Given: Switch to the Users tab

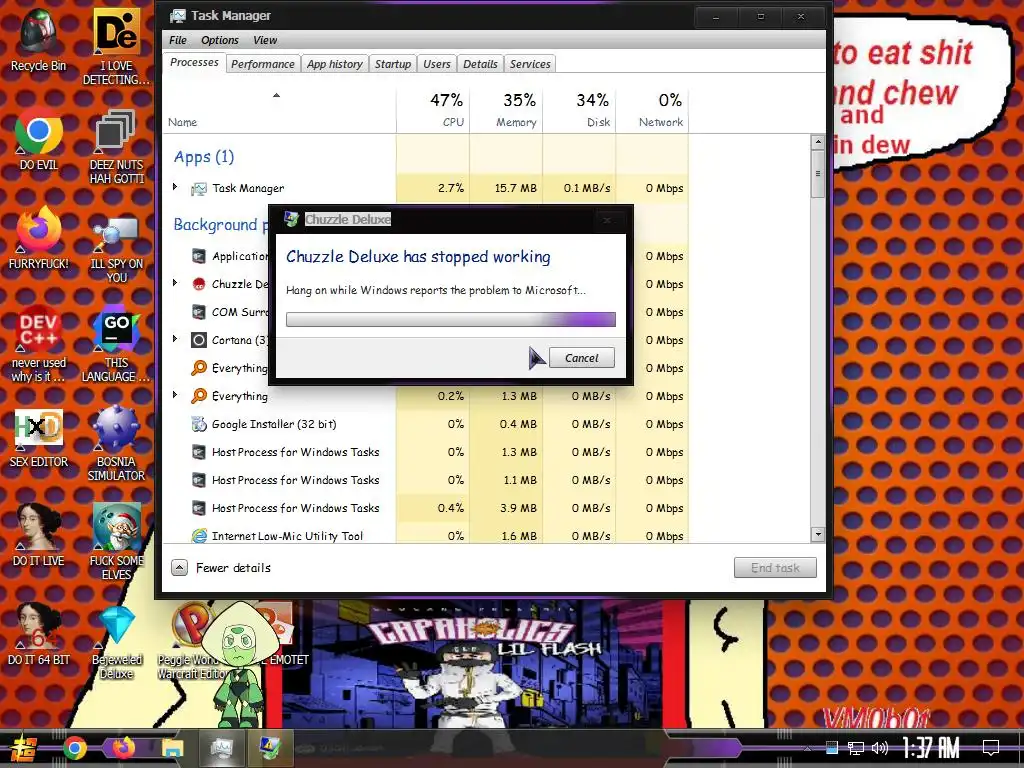Looking at the screenshot, I should point(436,64).
